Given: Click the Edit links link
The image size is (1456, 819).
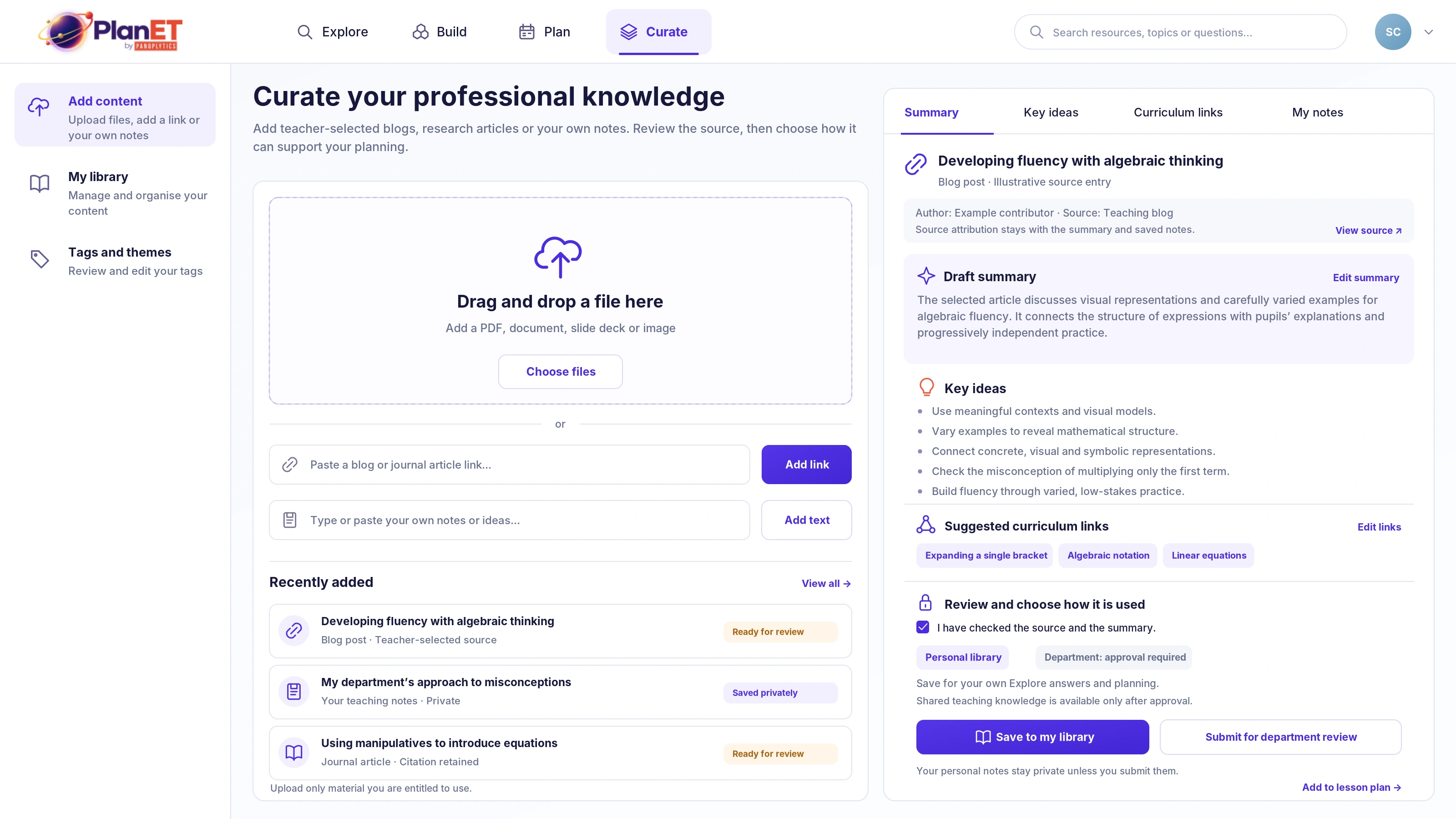Looking at the screenshot, I should click(1379, 527).
